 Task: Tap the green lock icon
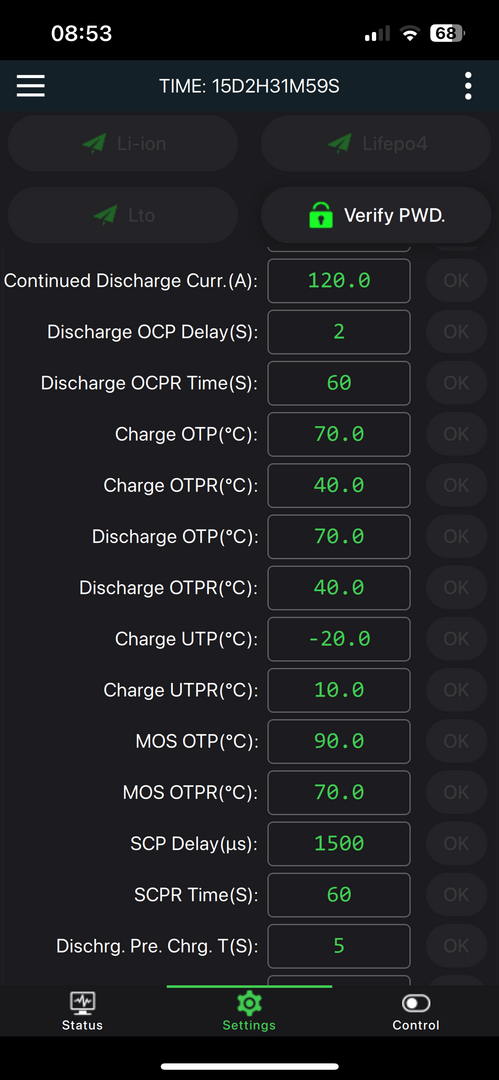point(320,215)
